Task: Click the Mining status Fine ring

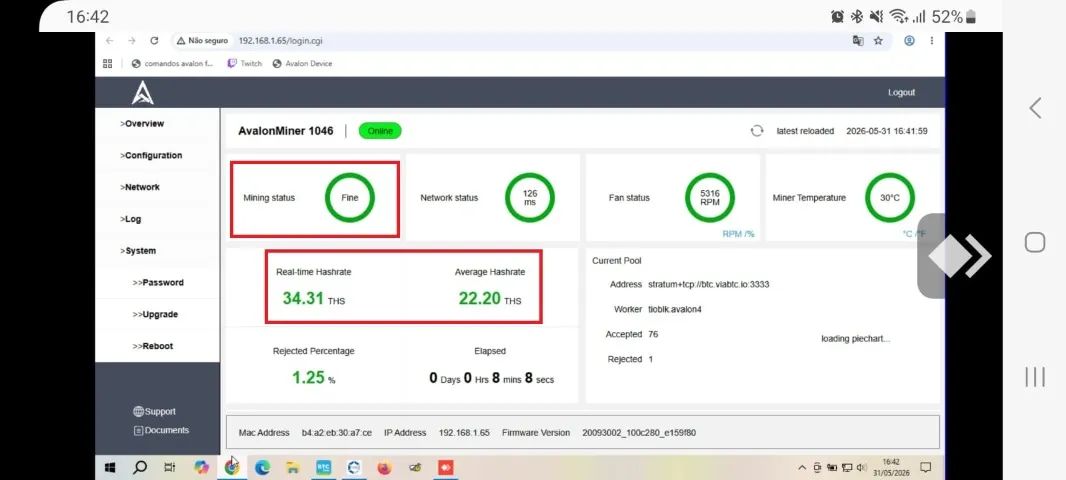Action: (x=349, y=198)
